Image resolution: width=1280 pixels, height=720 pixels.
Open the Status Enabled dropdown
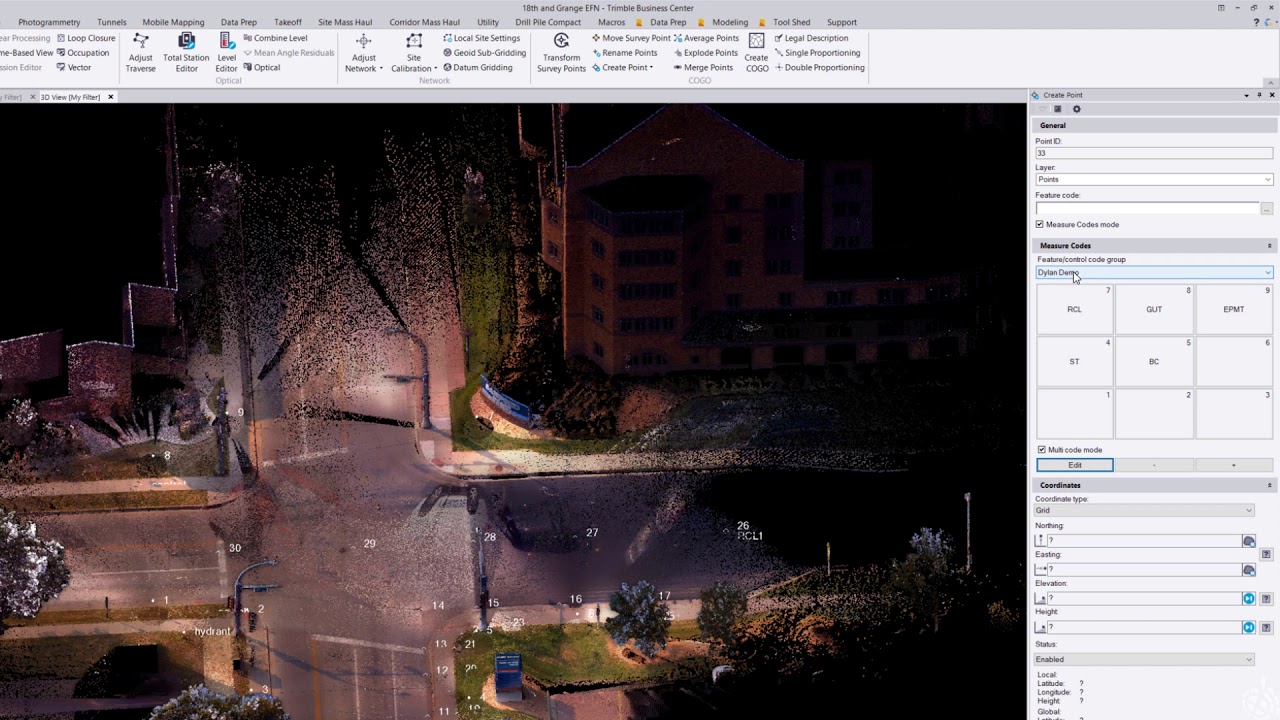point(1144,659)
